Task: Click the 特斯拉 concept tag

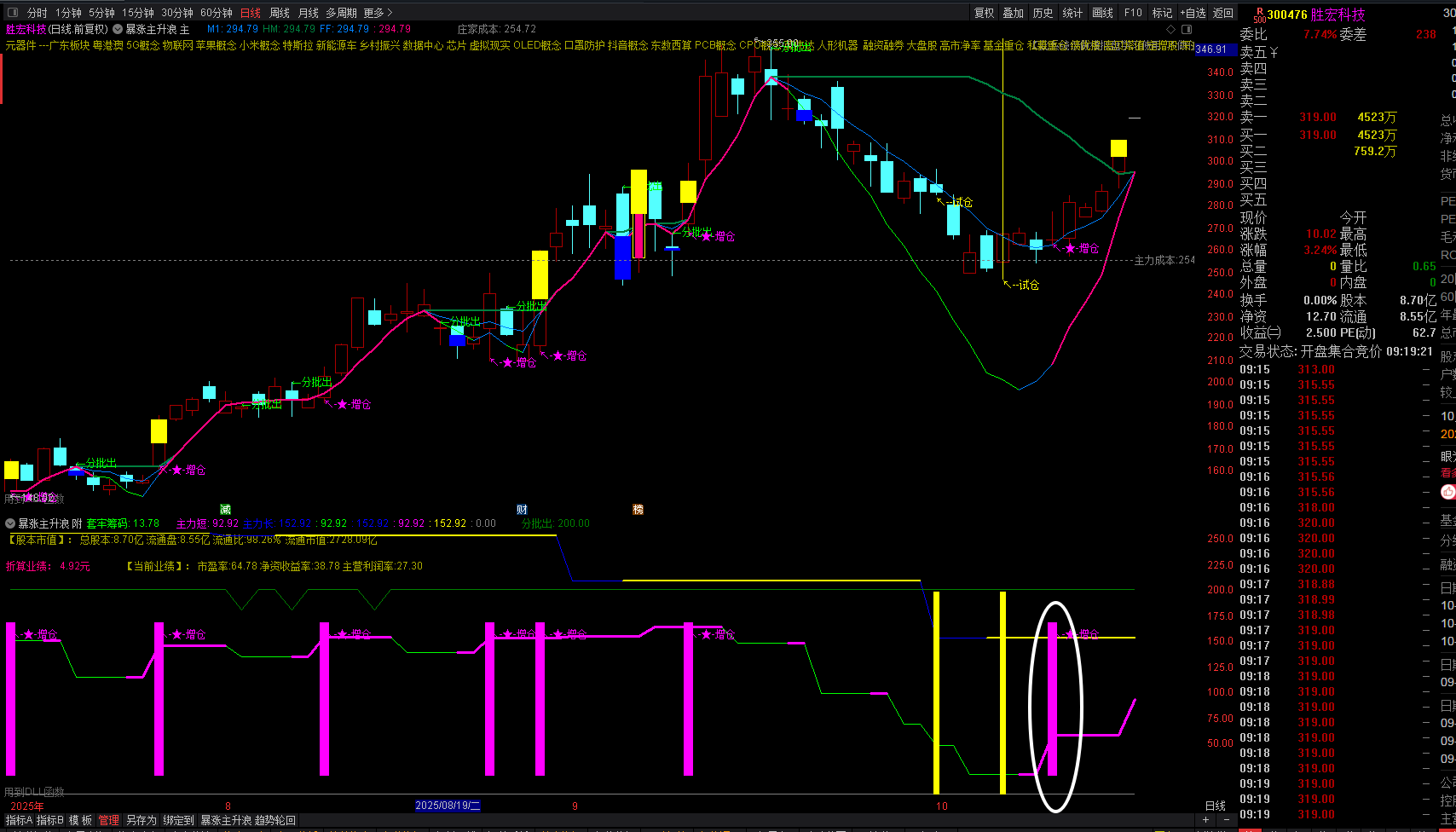Action: coord(298,45)
